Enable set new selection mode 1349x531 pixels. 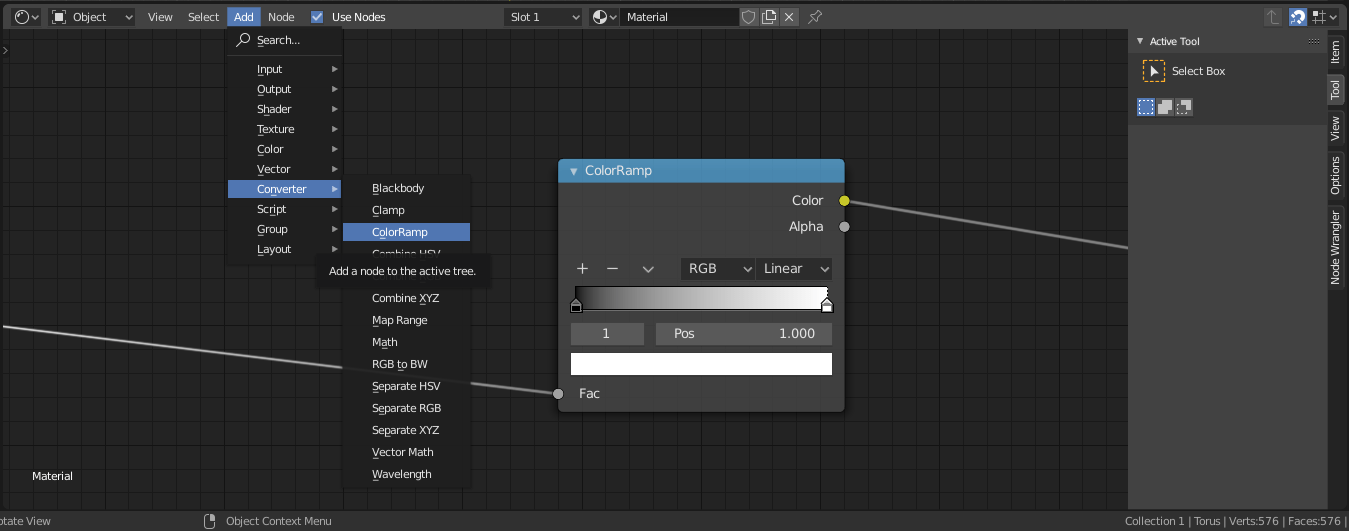(1146, 106)
